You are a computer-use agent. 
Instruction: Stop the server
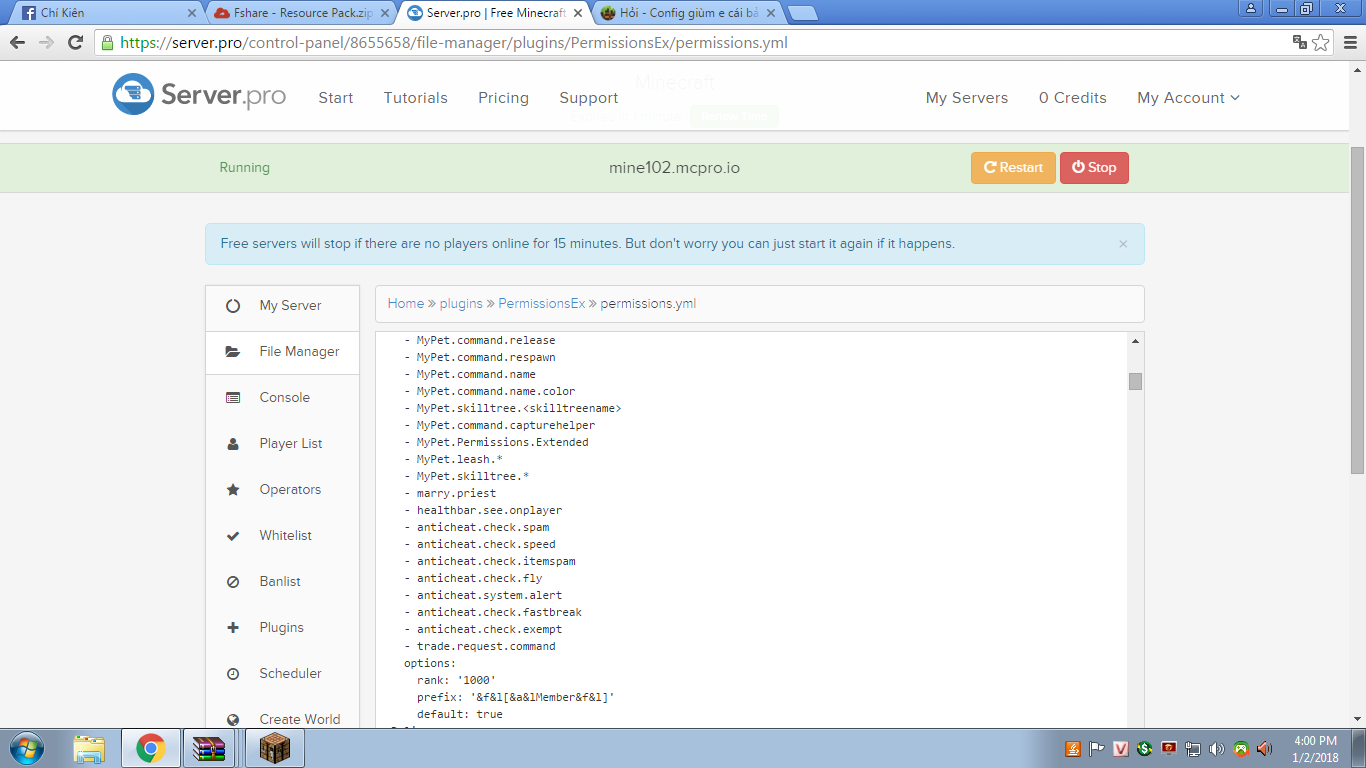(x=1094, y=168)
